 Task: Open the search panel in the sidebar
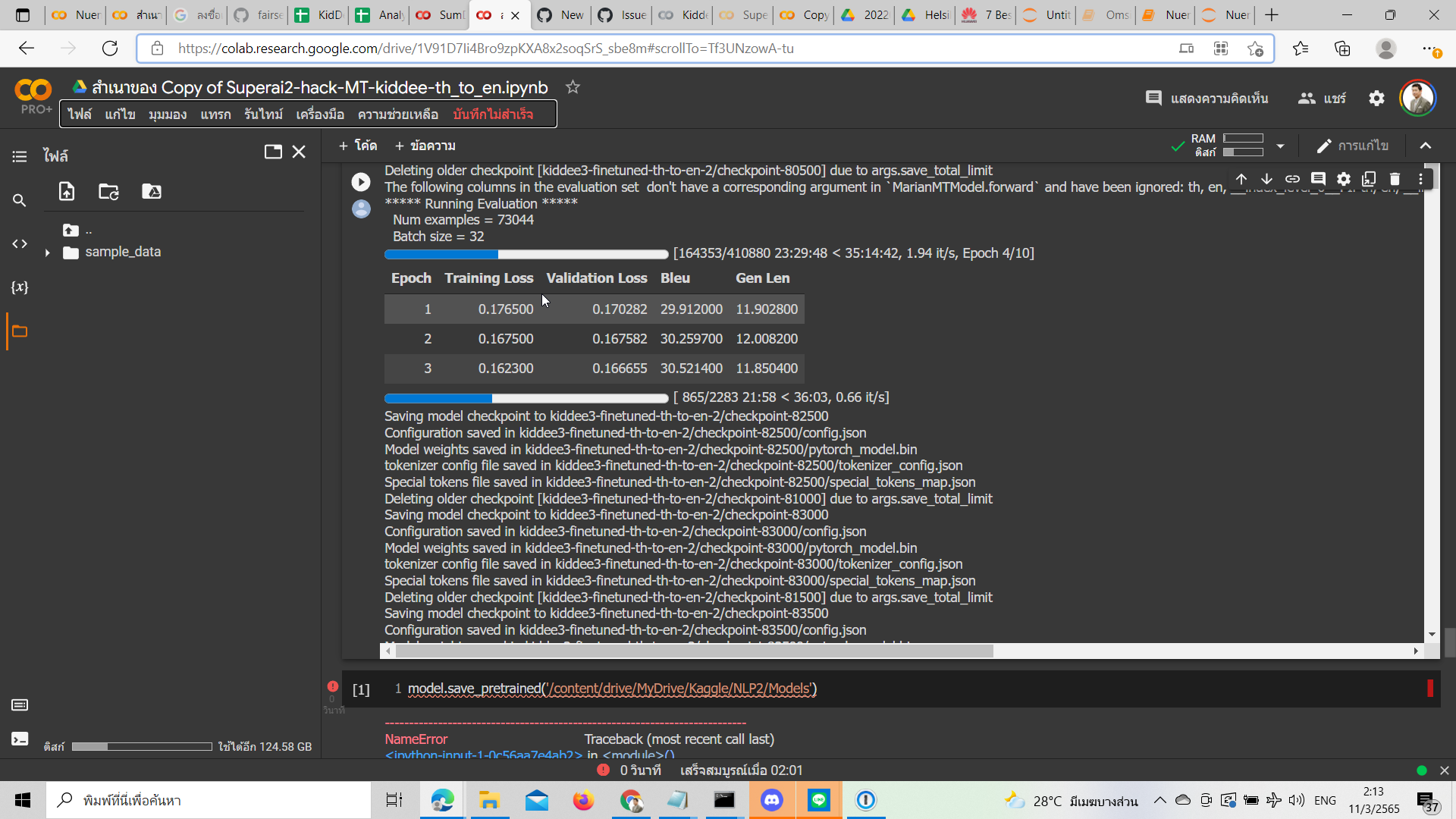pyautogui.click(x=20, y=200)
